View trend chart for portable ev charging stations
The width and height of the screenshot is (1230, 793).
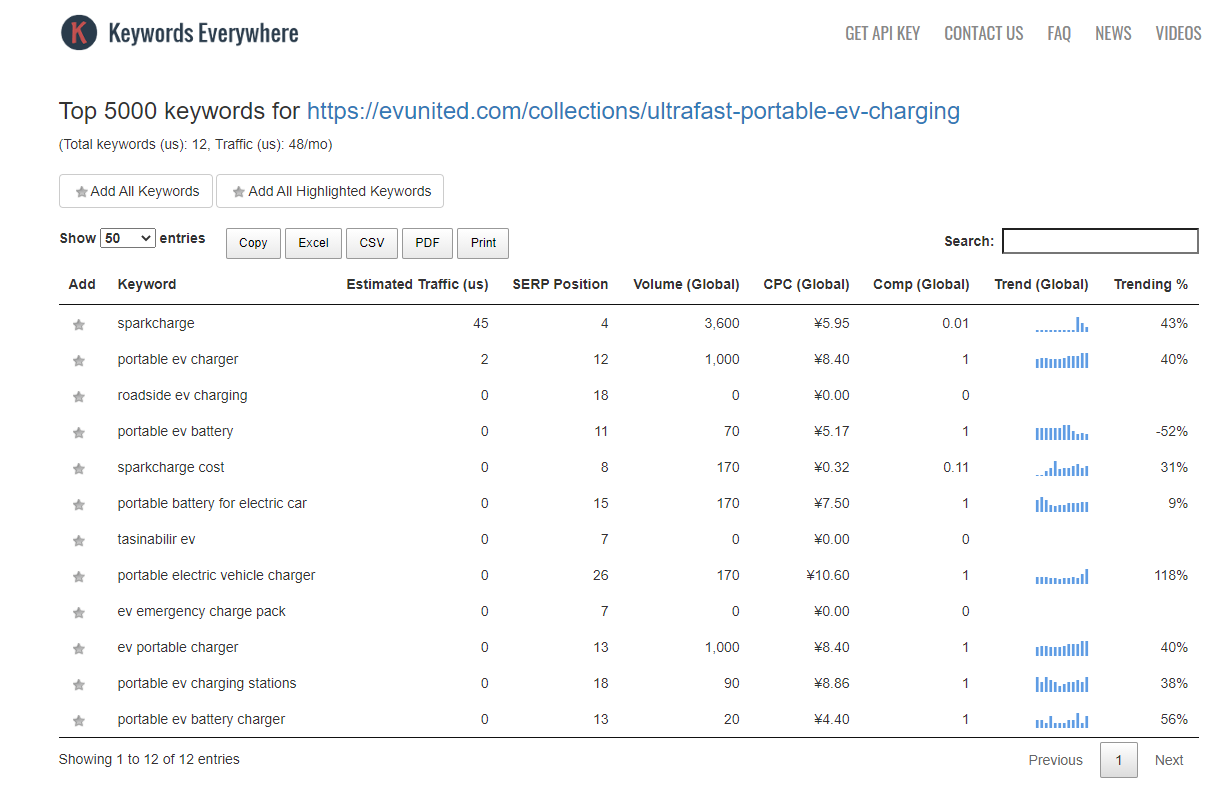pos(1062,684)
